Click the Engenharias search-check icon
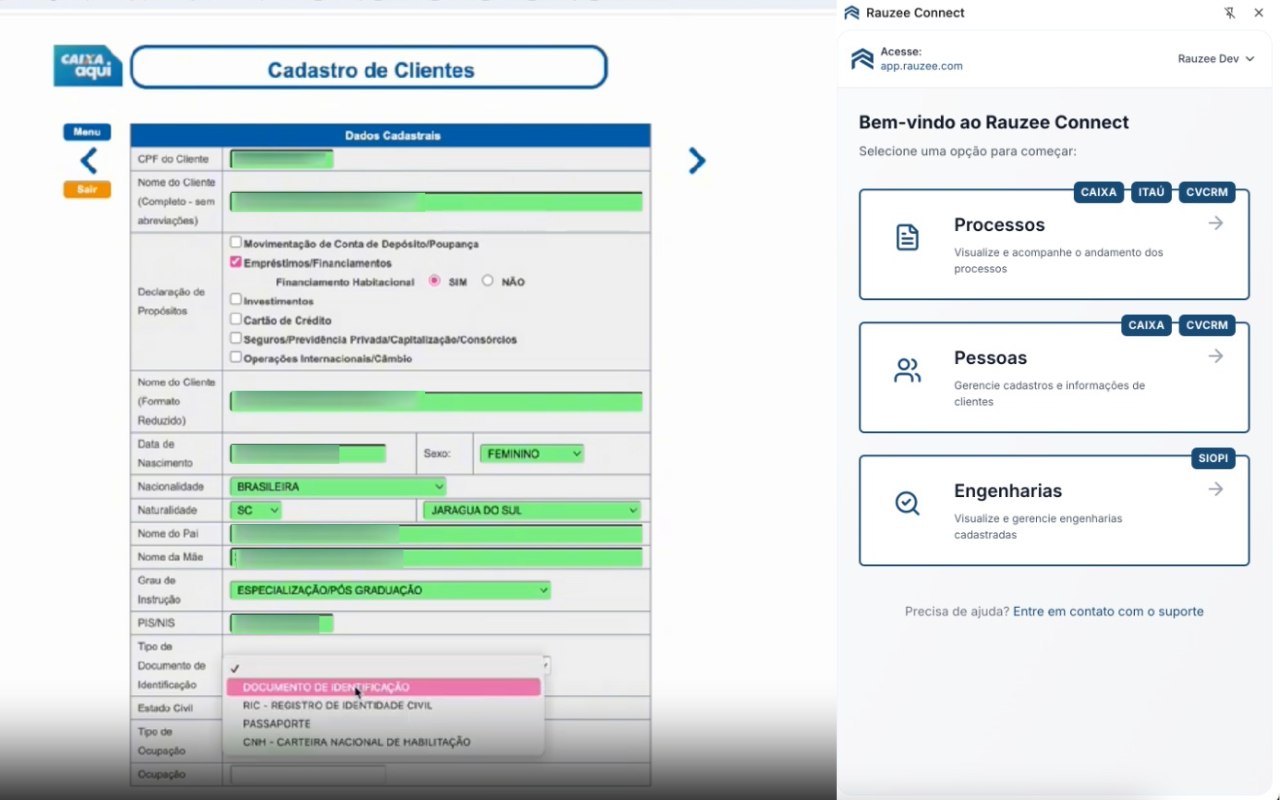Image resolution: width=1280 pixels, height=800 pixels. (x=907, y=503)
